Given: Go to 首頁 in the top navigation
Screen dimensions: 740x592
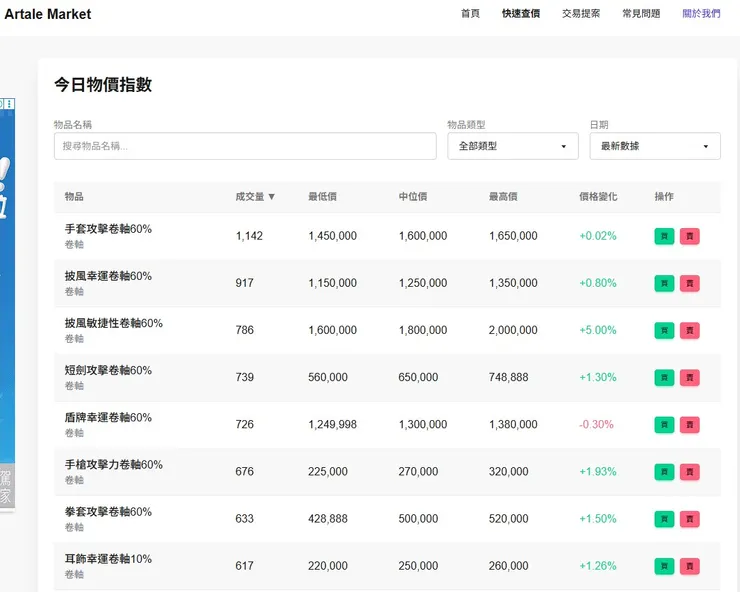Looking at the screenshot, I should click(x=470, y=14).
